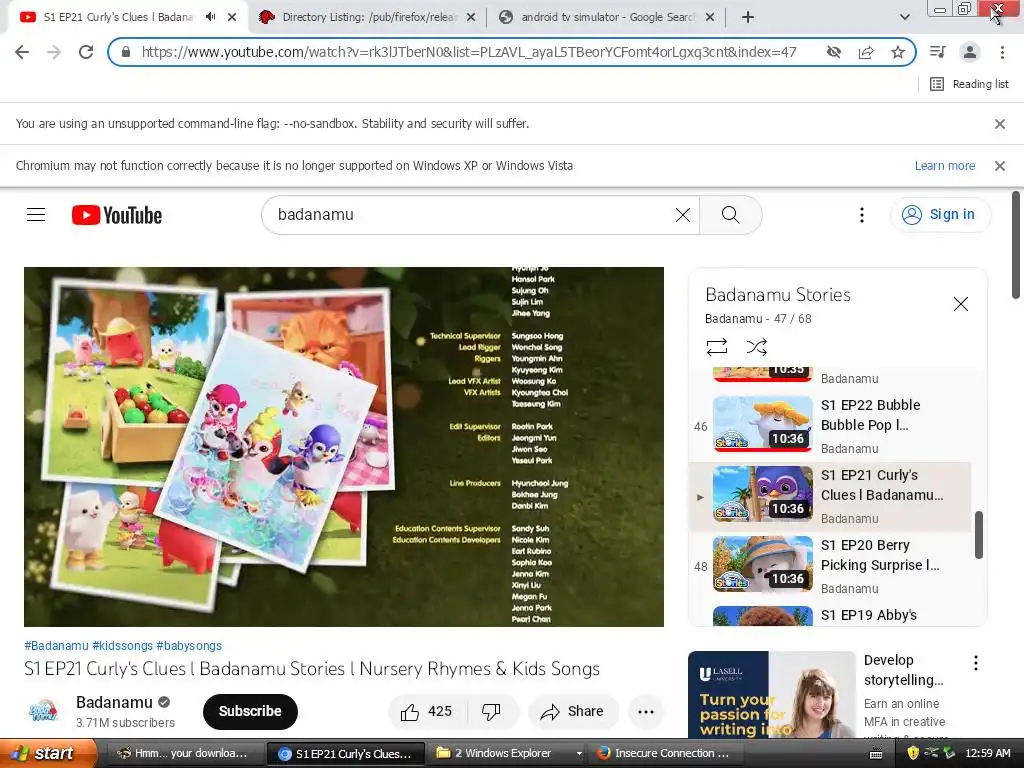1024x768 pixels.
Task: Dislike this video
Action: tap(492, 711)
